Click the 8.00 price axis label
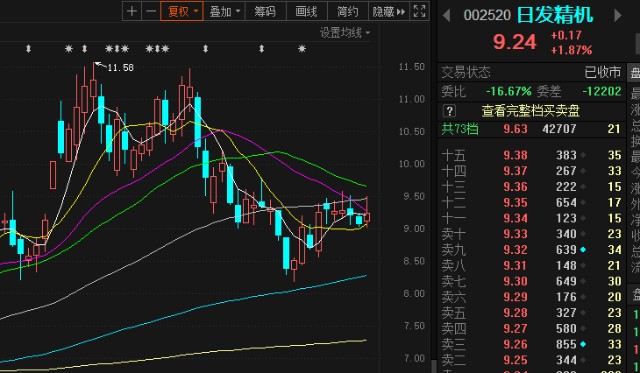The image size is (640, 373). tap(414, 293)
